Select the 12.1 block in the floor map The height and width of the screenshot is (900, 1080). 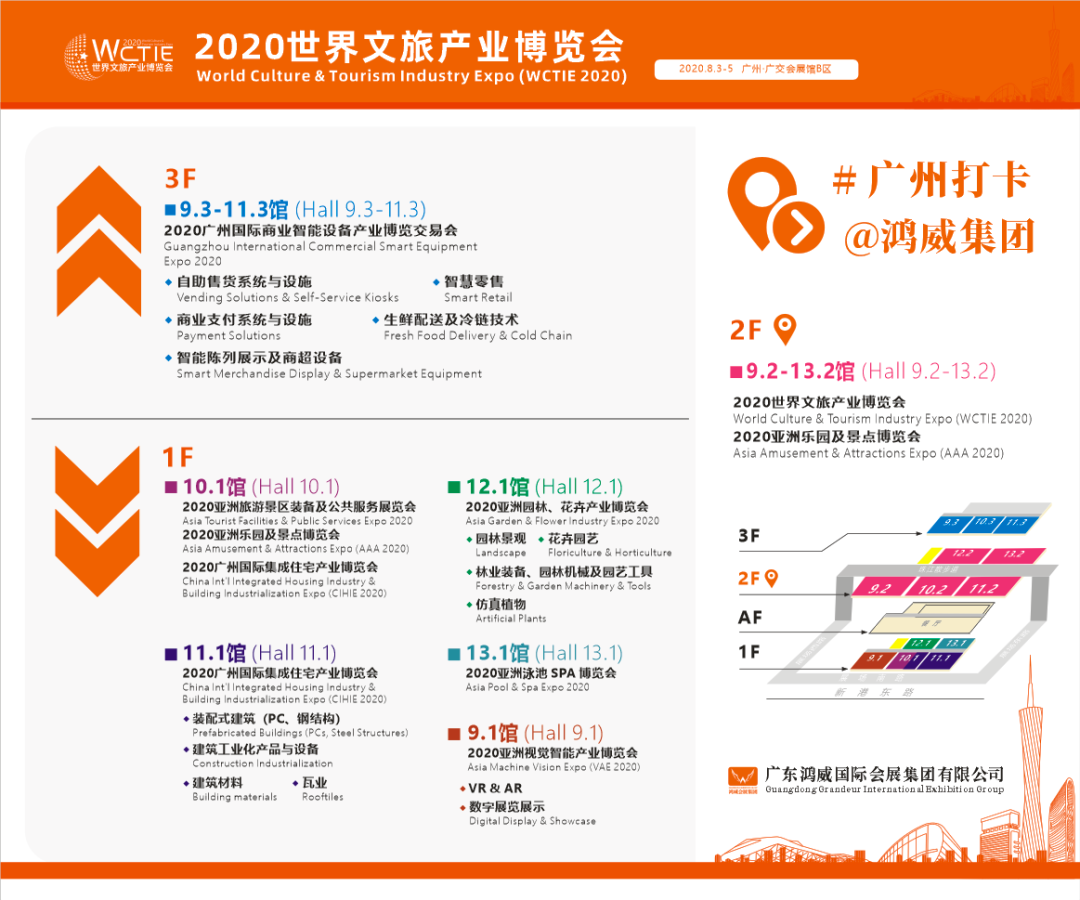tap(920, 644)
